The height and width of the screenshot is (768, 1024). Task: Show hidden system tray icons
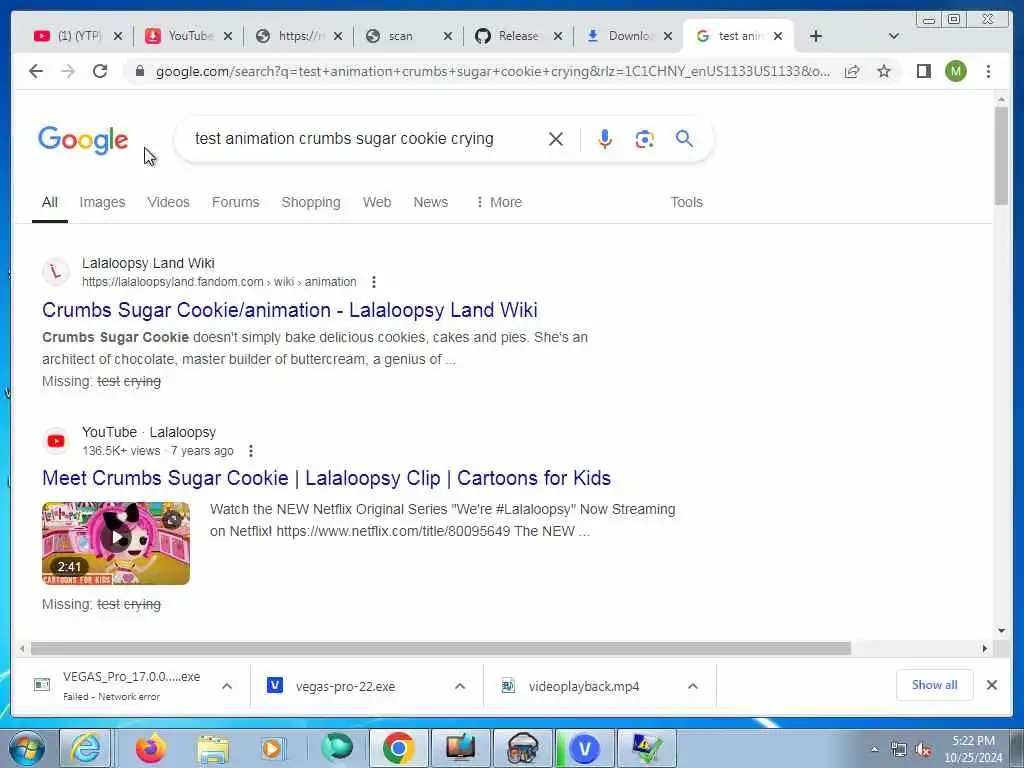coord(874,750)
